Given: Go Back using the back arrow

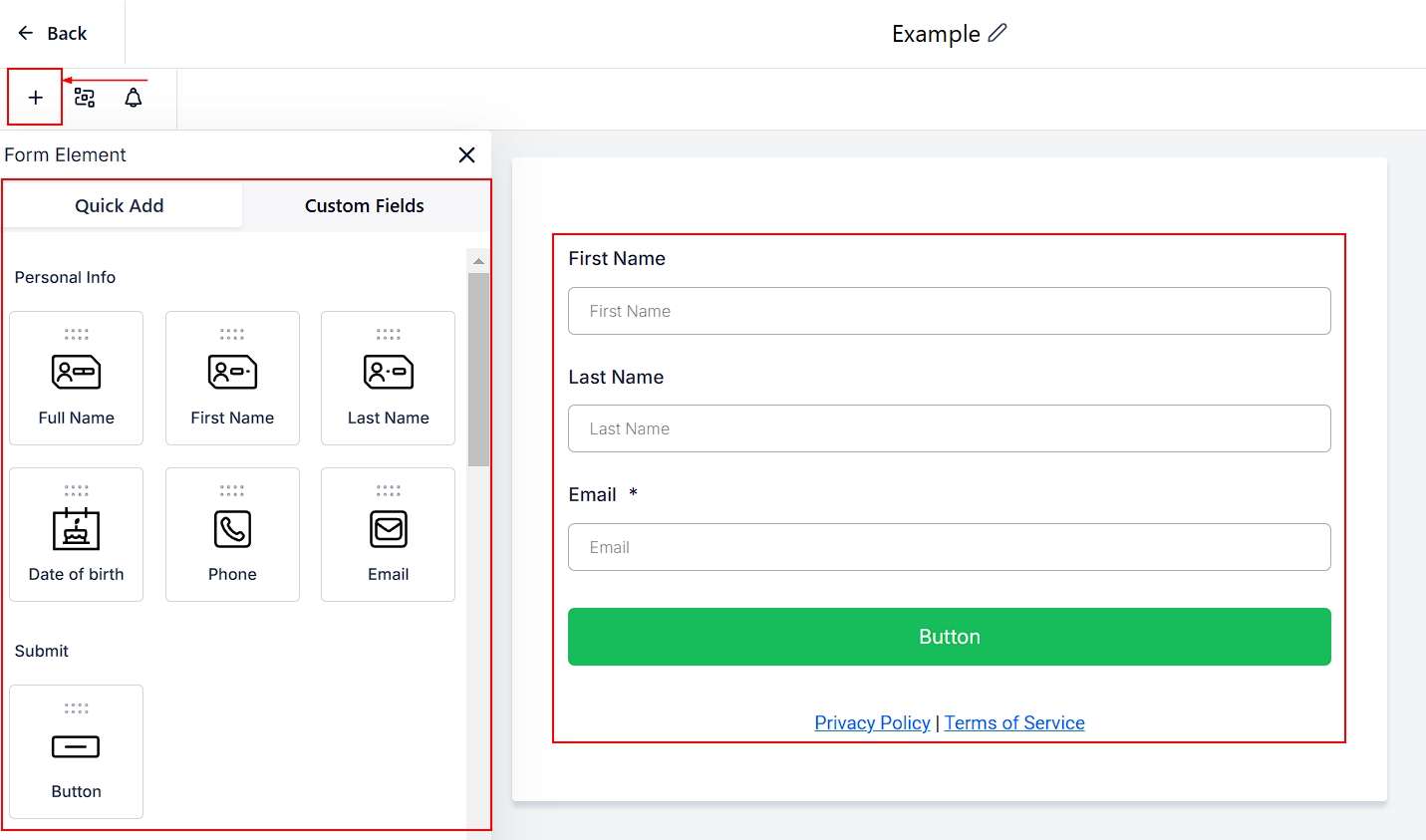Looking at the screenshot, I should pos(53,33).
